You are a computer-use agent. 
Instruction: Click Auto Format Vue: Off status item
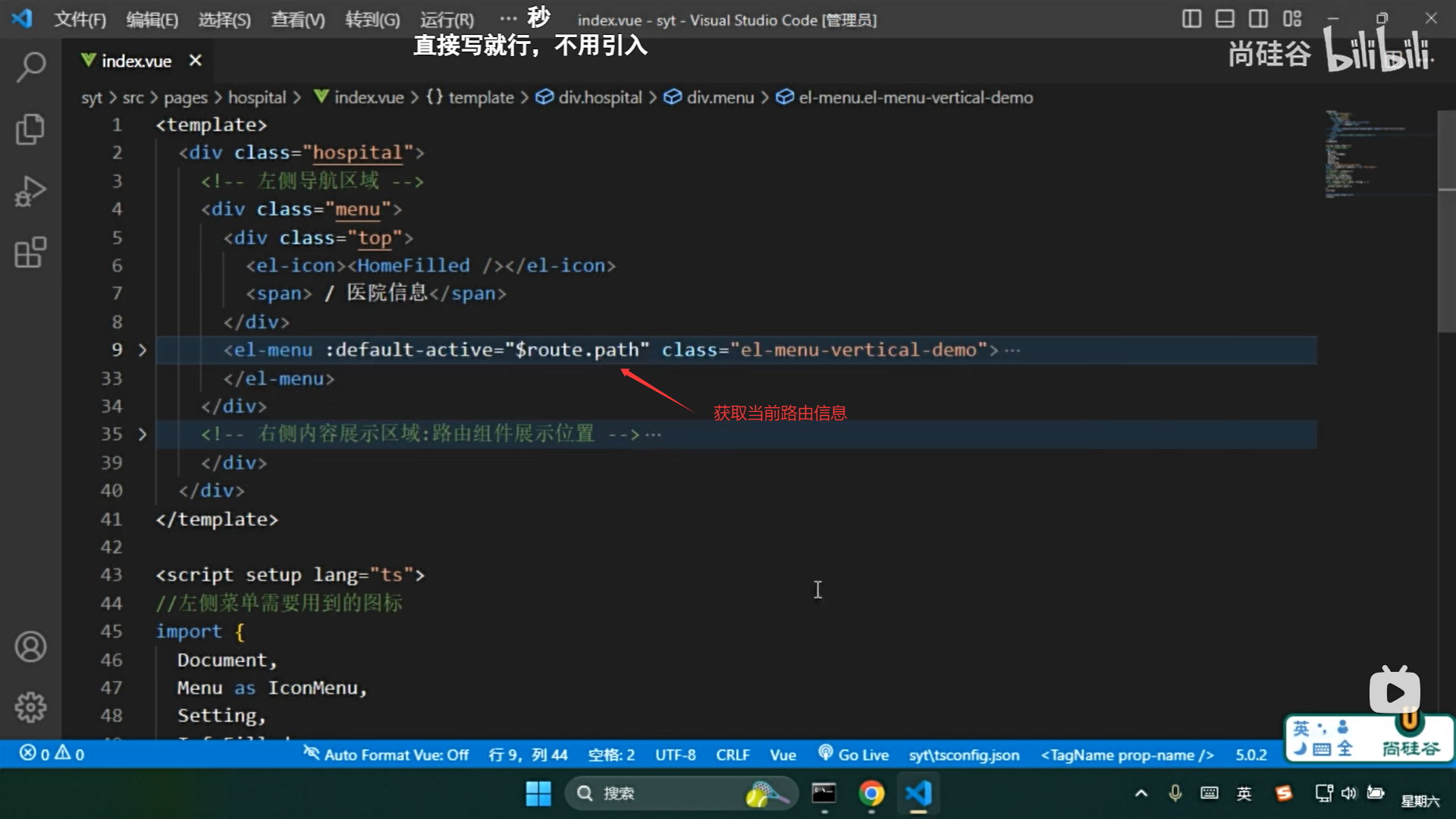coord(386,755)
